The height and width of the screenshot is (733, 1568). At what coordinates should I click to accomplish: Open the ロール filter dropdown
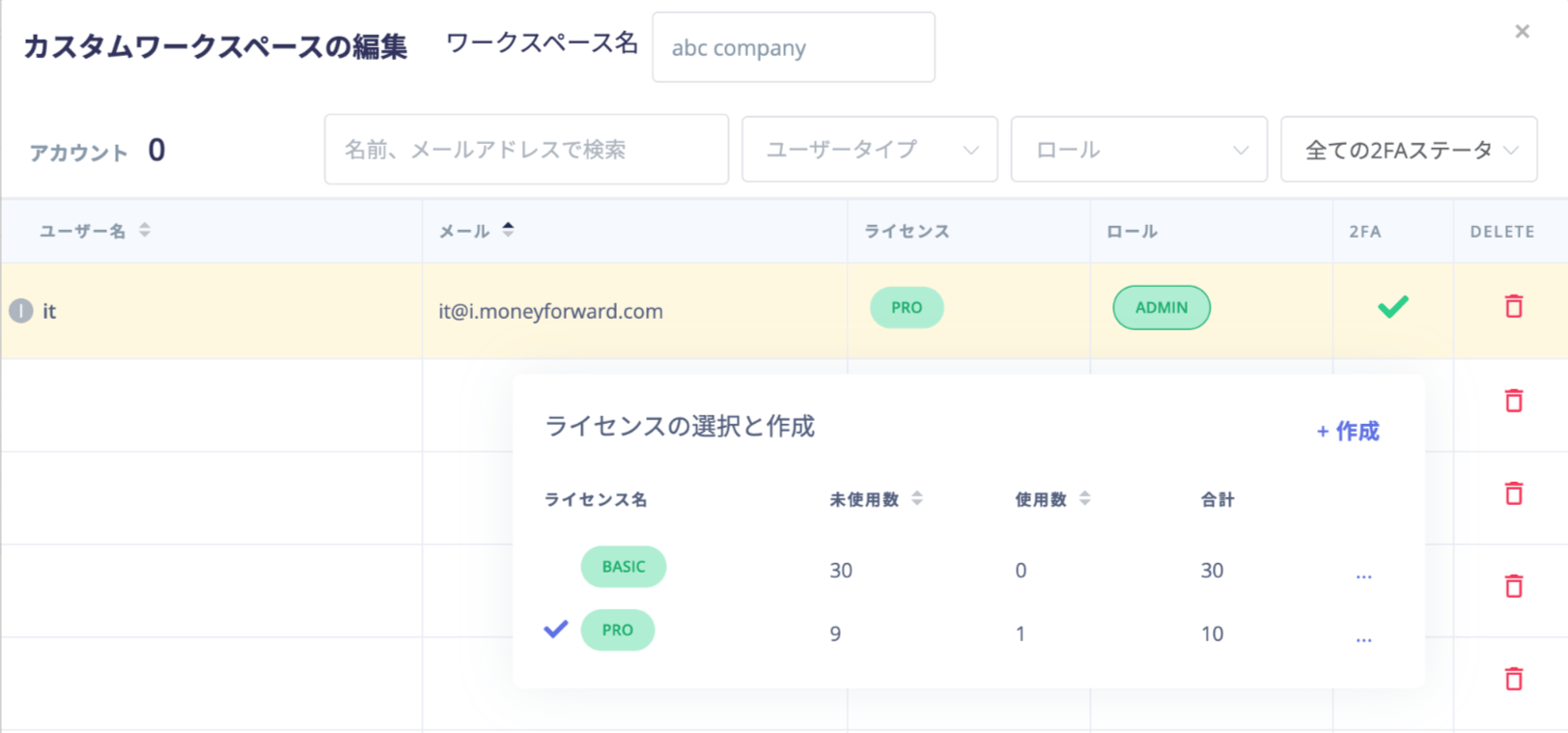[1138, 150]
